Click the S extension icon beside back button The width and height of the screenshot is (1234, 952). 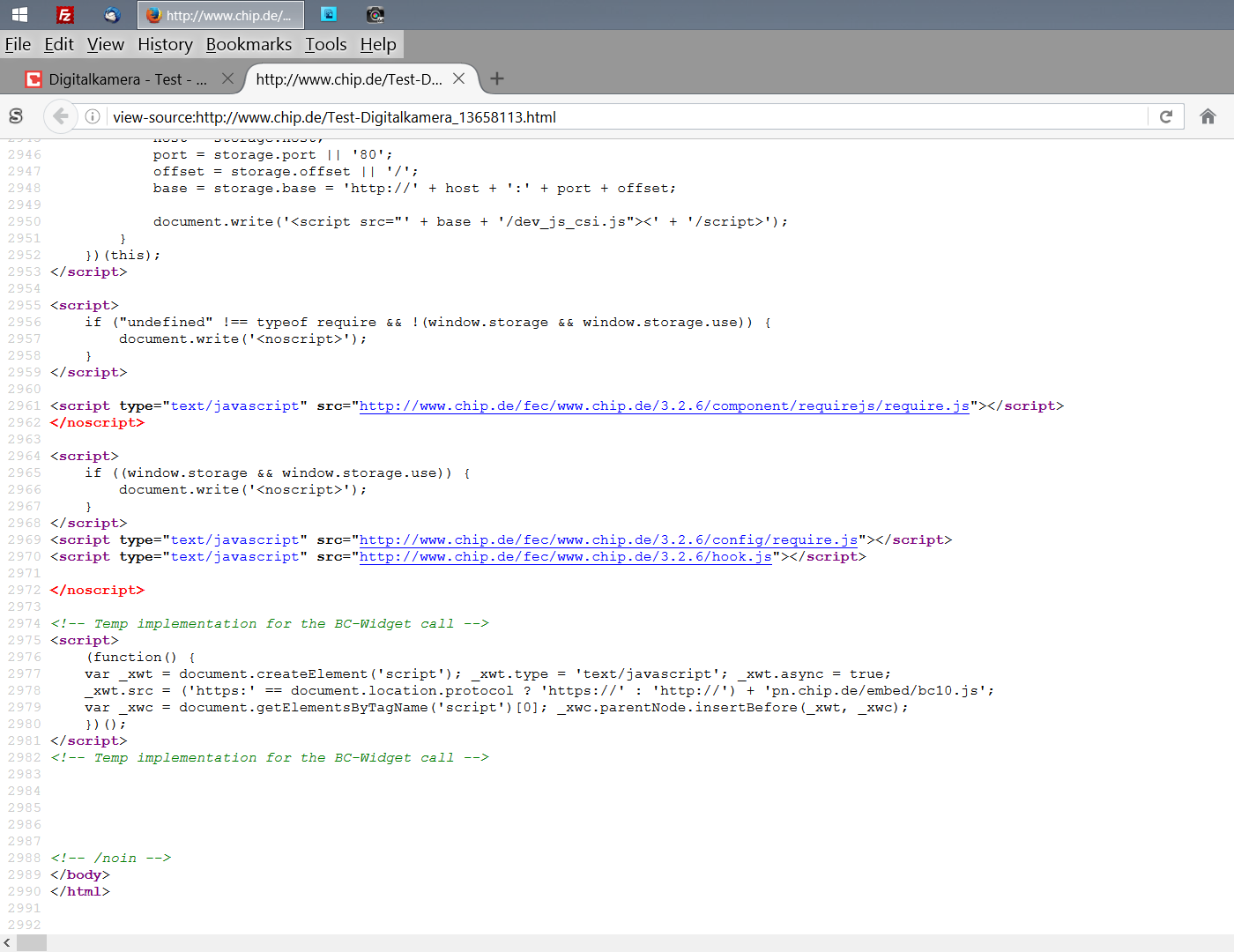pos(16,116)
